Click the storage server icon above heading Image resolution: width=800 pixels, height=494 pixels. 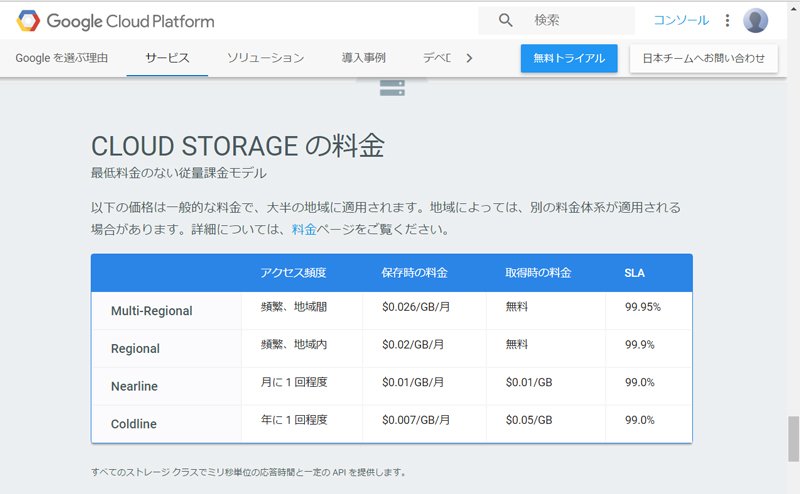click(x=392, y=88)
